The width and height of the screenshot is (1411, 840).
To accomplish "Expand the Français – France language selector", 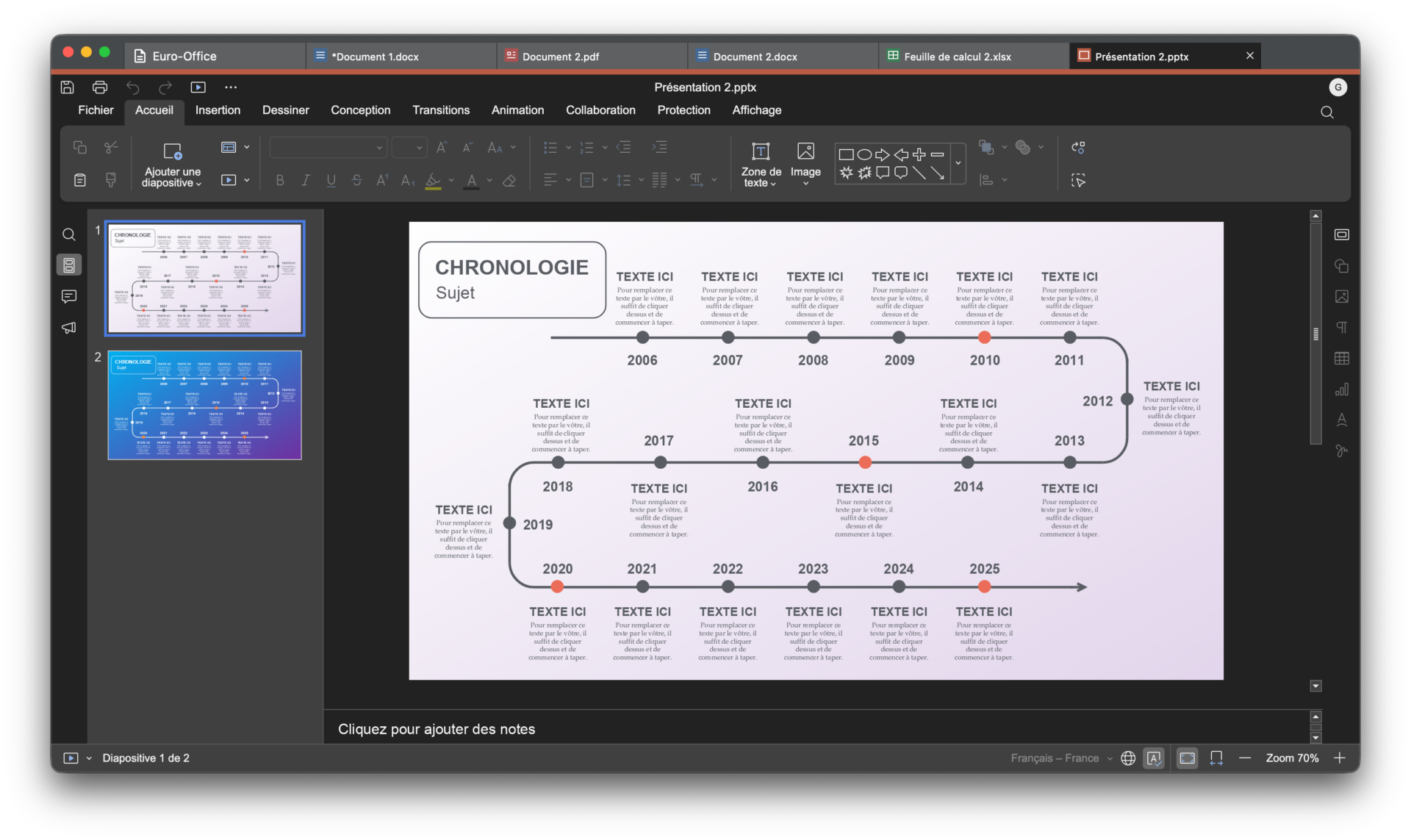I will point(1061,758).
